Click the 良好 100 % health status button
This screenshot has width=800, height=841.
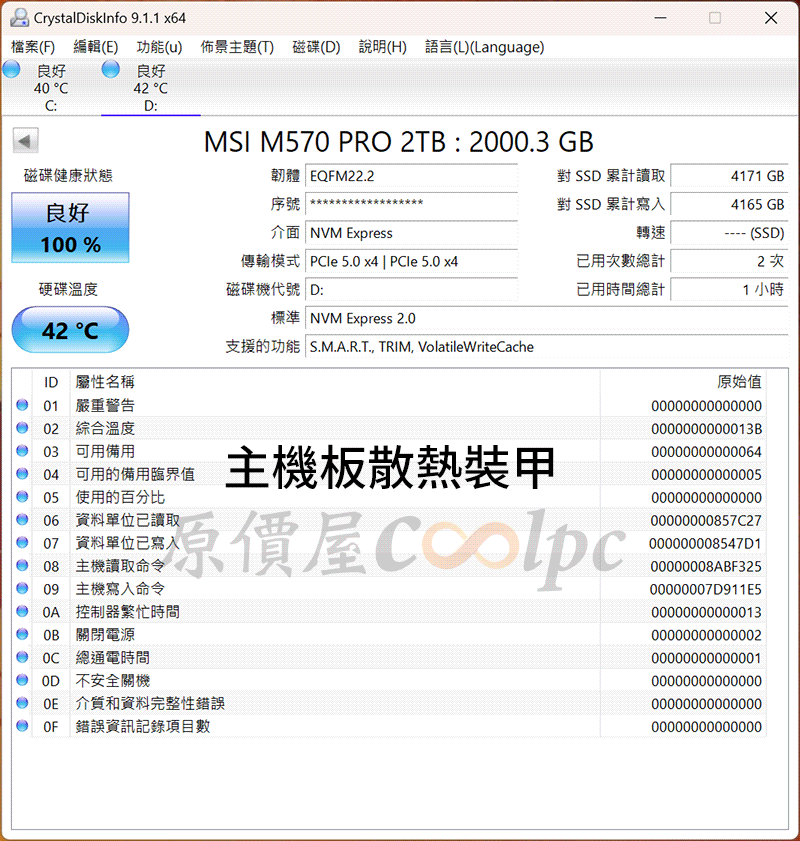70,228
